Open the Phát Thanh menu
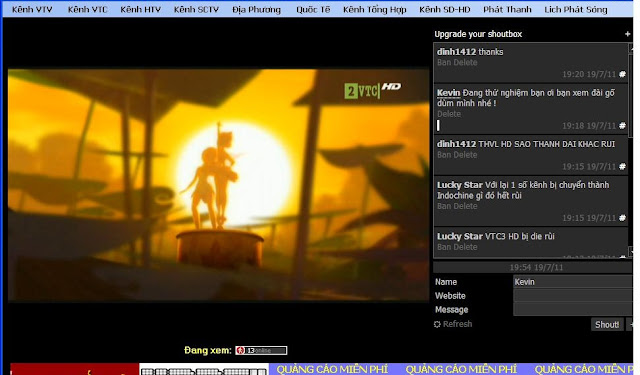This screenshot has width=640, height=375. click(x=507, y=9)
